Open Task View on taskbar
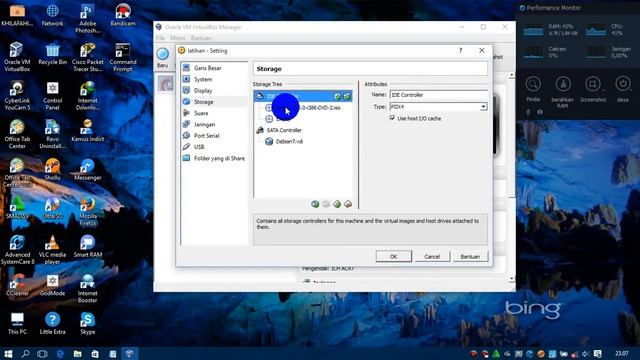640x360 pixels. 42,353
